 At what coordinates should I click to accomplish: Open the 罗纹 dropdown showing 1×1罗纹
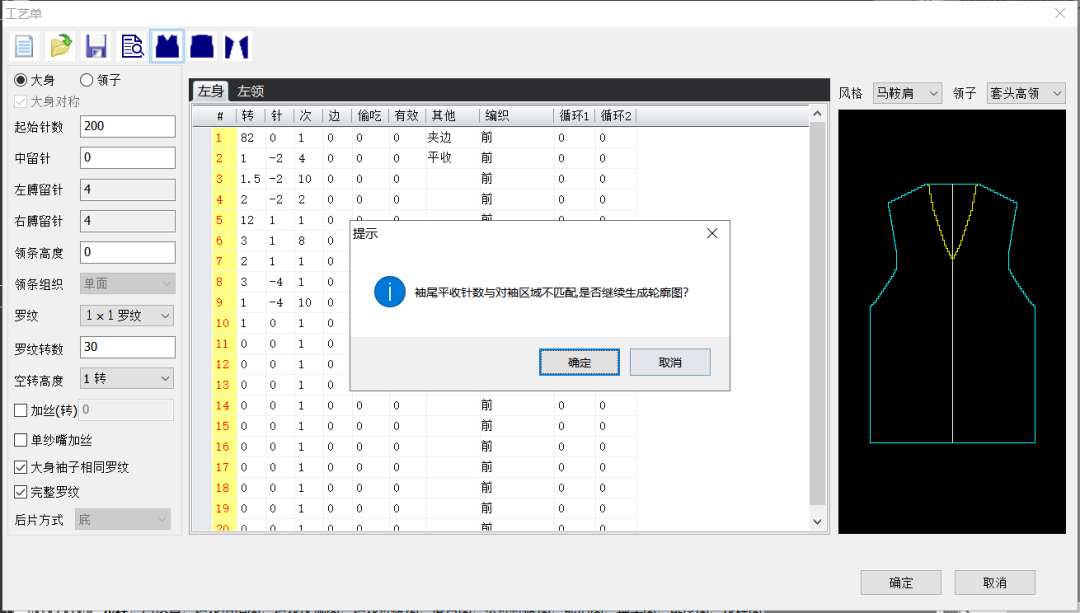click(x=127, y=315)
